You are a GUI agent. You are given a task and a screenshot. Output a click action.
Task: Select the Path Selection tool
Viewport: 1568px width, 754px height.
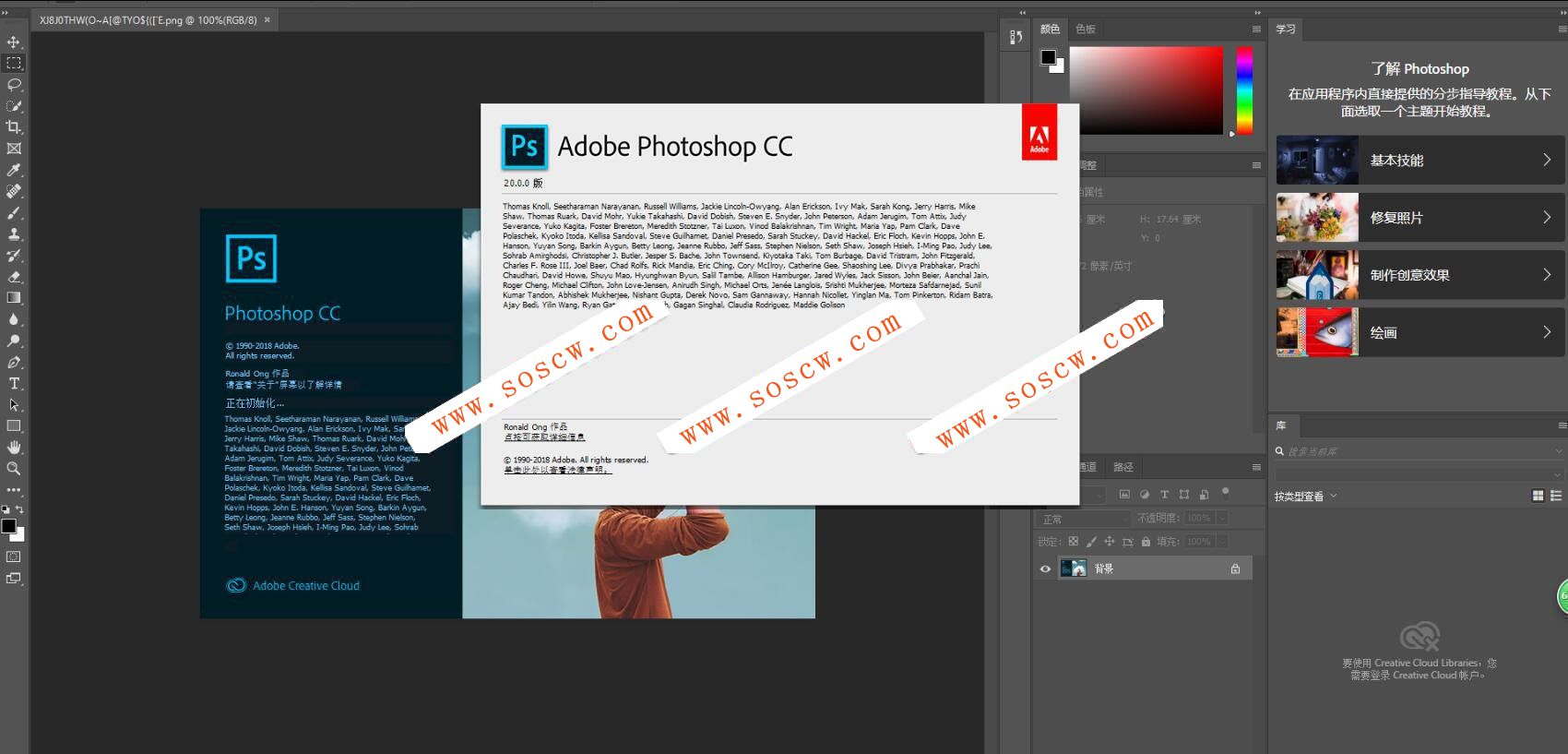pyautogui.click(x=14, y=404)
